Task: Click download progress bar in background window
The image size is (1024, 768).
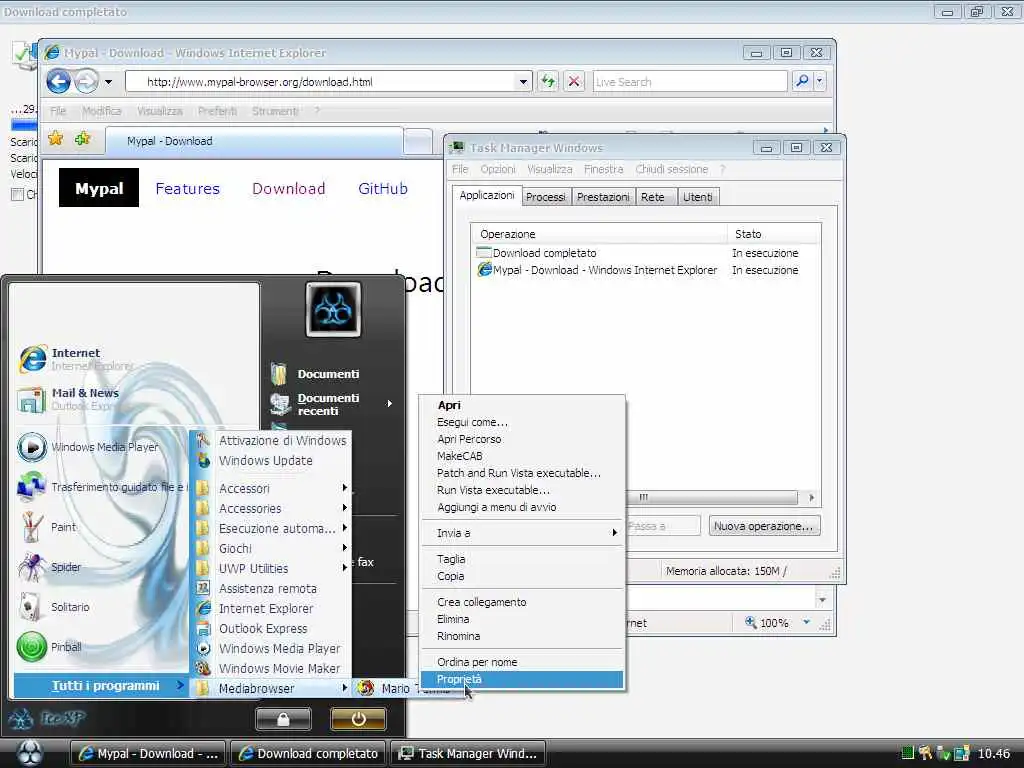Action: (x=24, y=125)
